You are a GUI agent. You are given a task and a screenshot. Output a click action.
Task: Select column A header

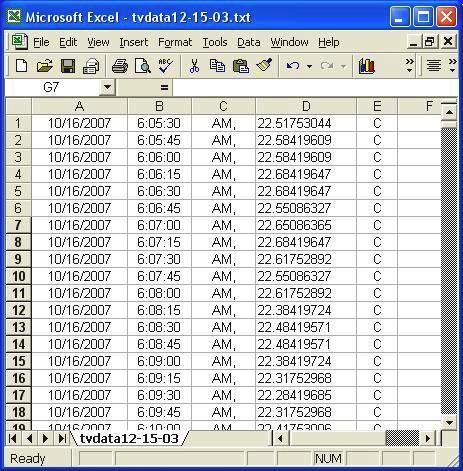point(79,106)
